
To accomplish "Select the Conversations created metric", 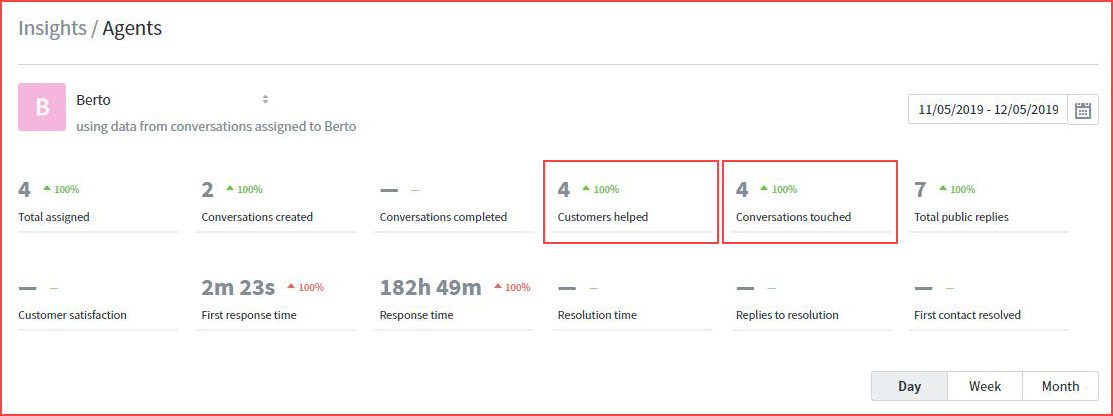I will [275, 203].
